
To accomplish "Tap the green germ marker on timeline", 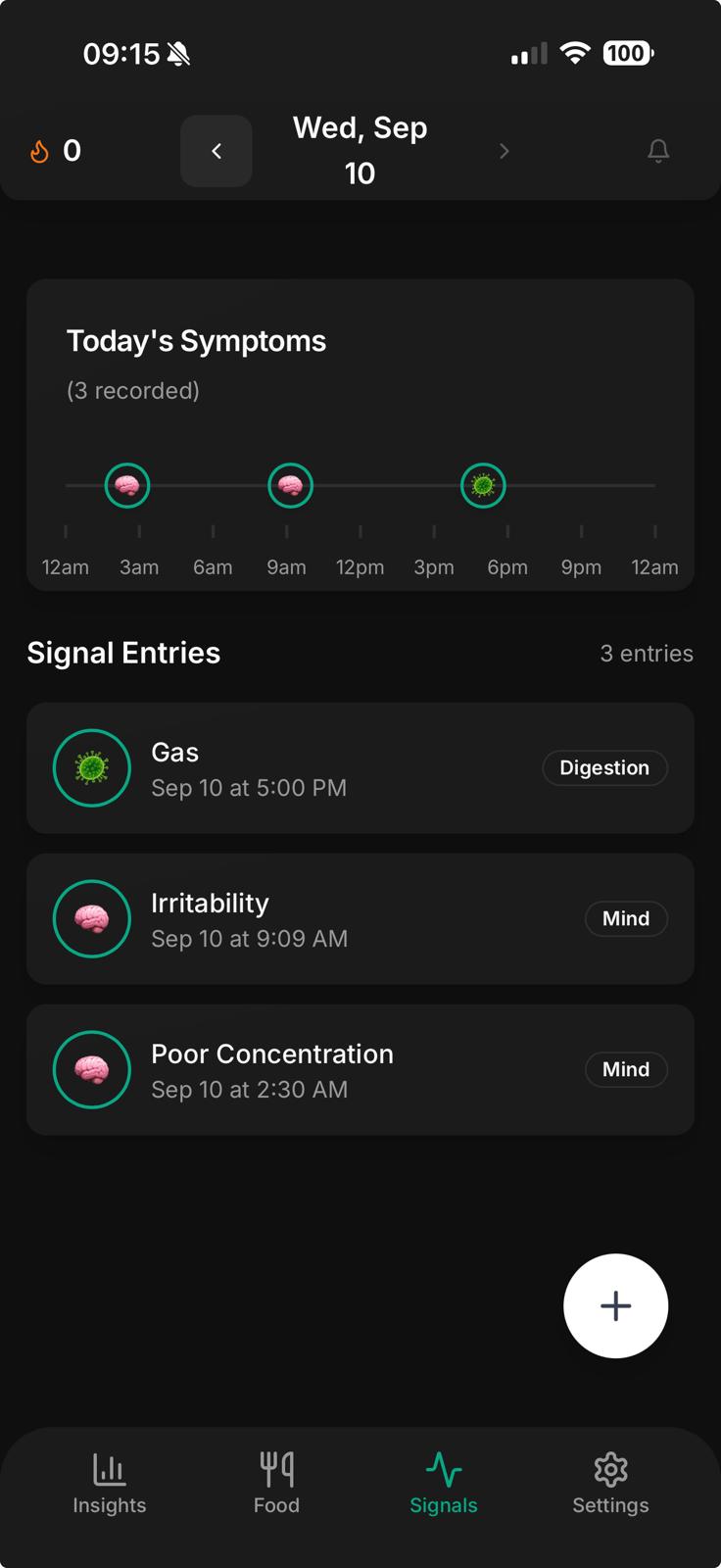I will tap(483, 485).
